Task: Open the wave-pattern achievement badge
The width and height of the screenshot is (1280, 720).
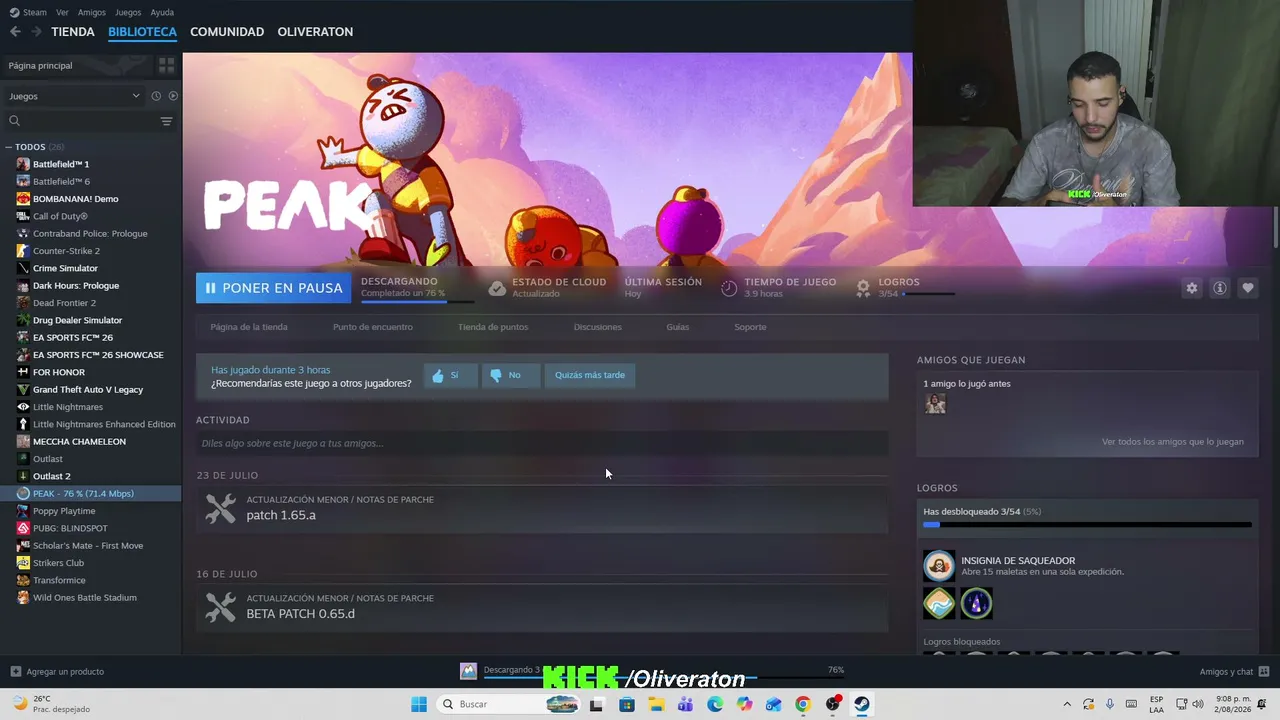Action: [939, 603]
